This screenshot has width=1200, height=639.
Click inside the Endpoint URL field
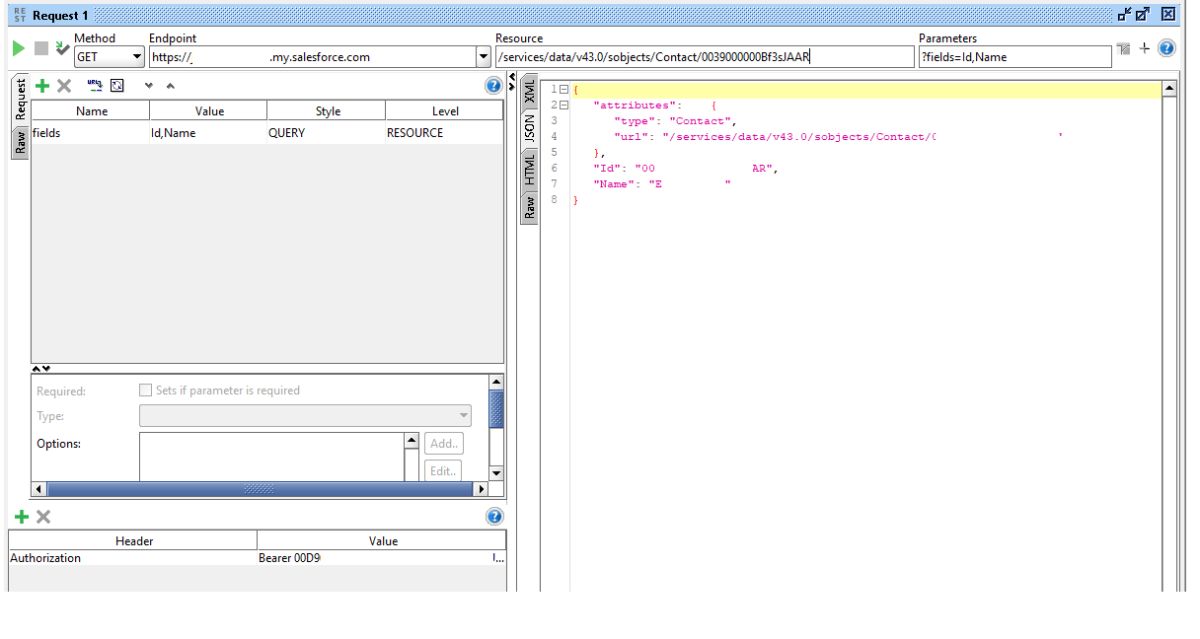coord(312,57)
